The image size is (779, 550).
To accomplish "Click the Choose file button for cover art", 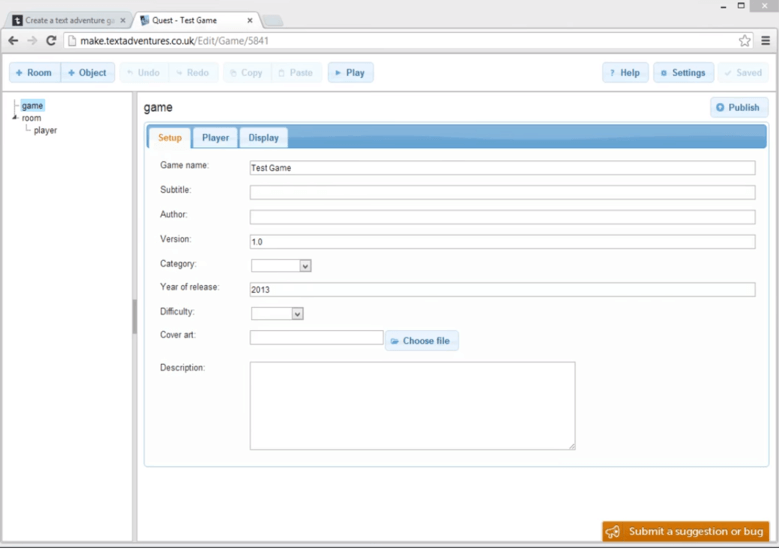I will [x=421, y=341].
